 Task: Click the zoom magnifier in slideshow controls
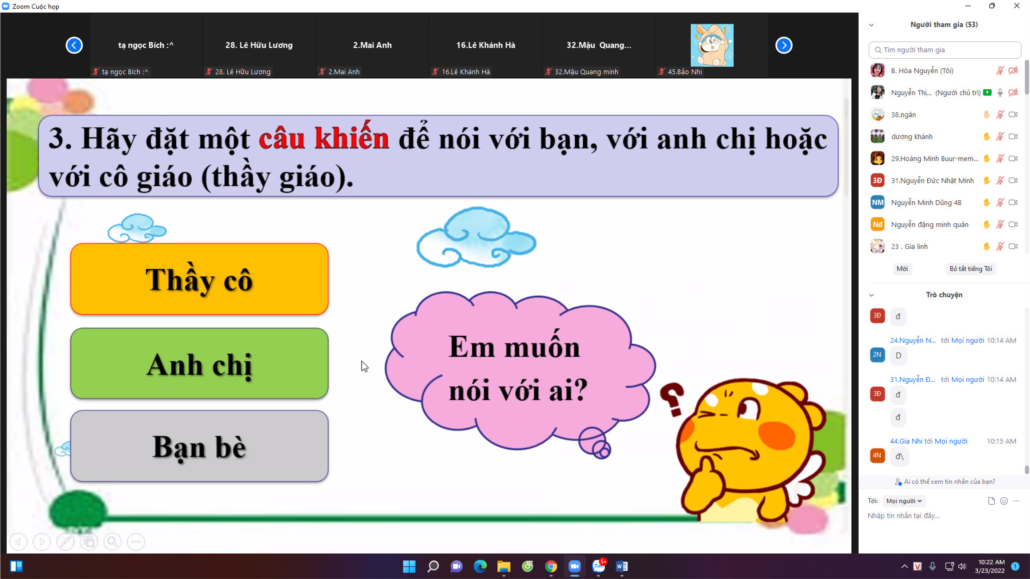click(x=112, y=542)
